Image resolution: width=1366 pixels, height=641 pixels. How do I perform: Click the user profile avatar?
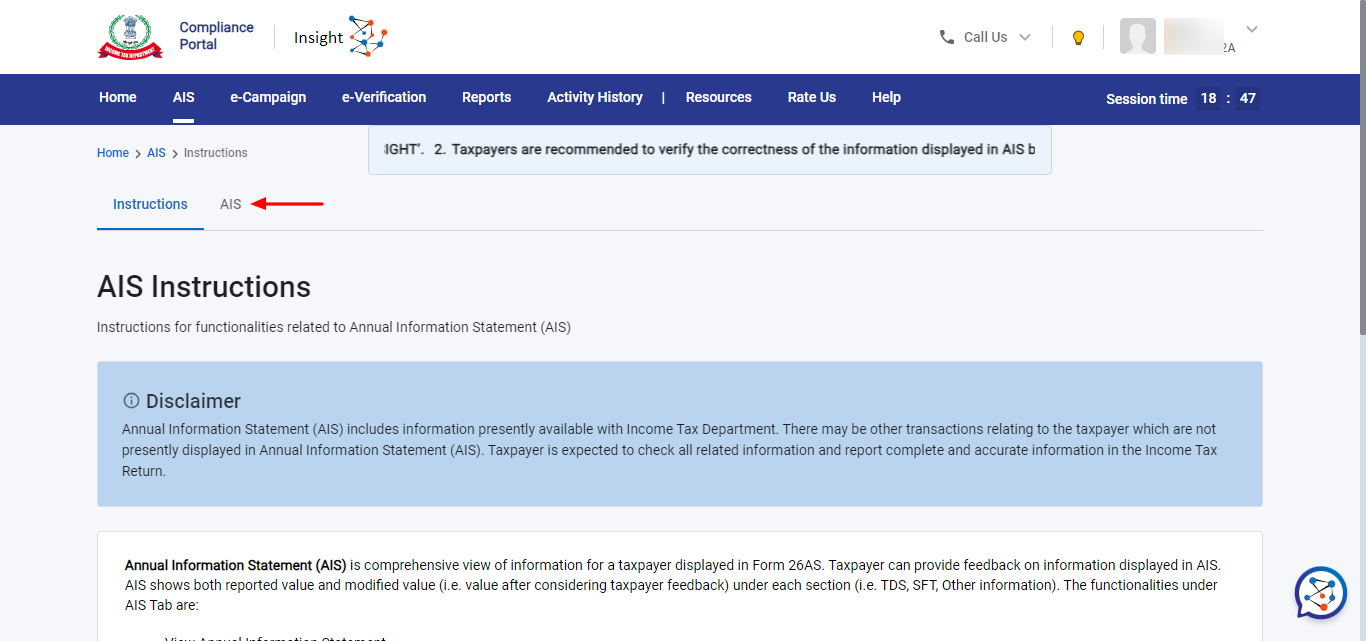(1137, 37)
